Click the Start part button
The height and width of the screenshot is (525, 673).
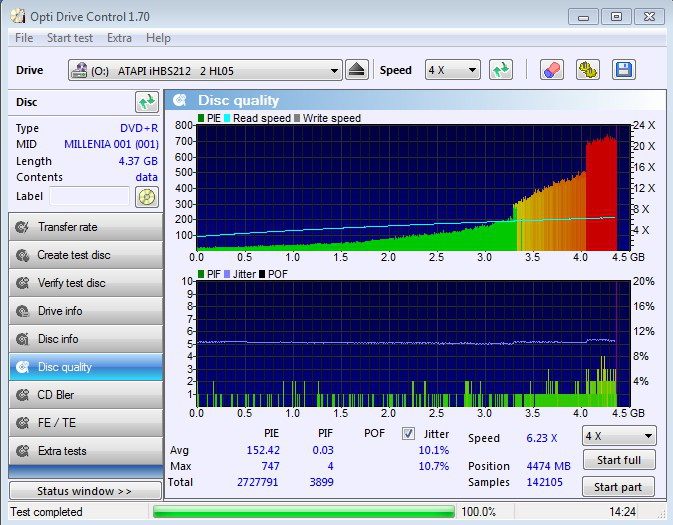coord(618,487)
